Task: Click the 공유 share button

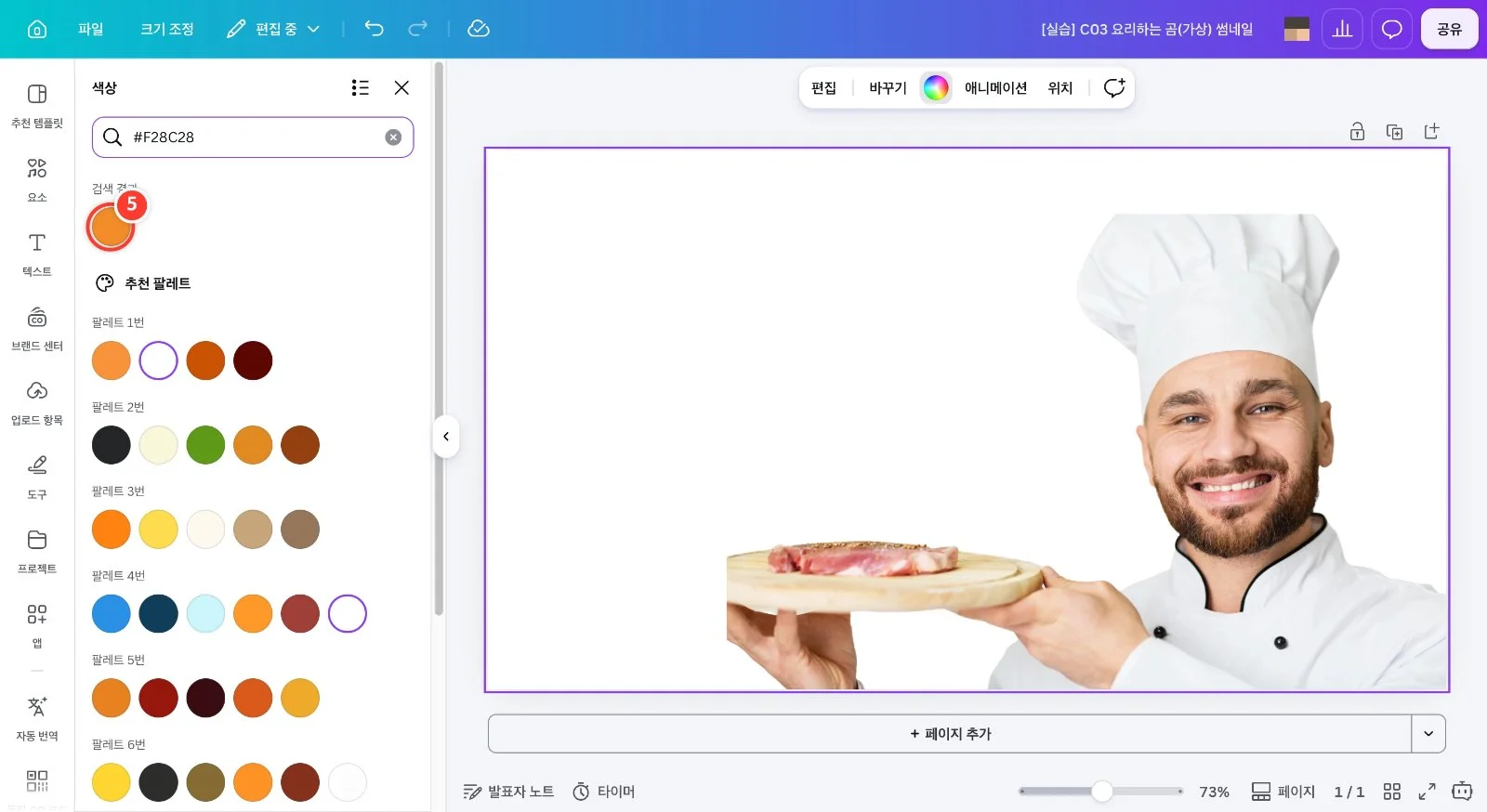Action: coord(1449,29)
